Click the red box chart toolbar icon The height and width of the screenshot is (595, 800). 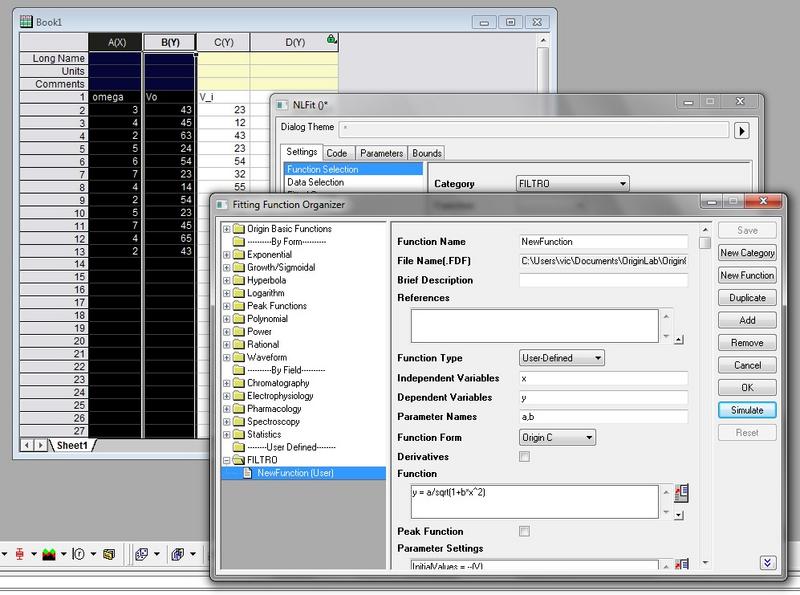(x=18, y=553)
